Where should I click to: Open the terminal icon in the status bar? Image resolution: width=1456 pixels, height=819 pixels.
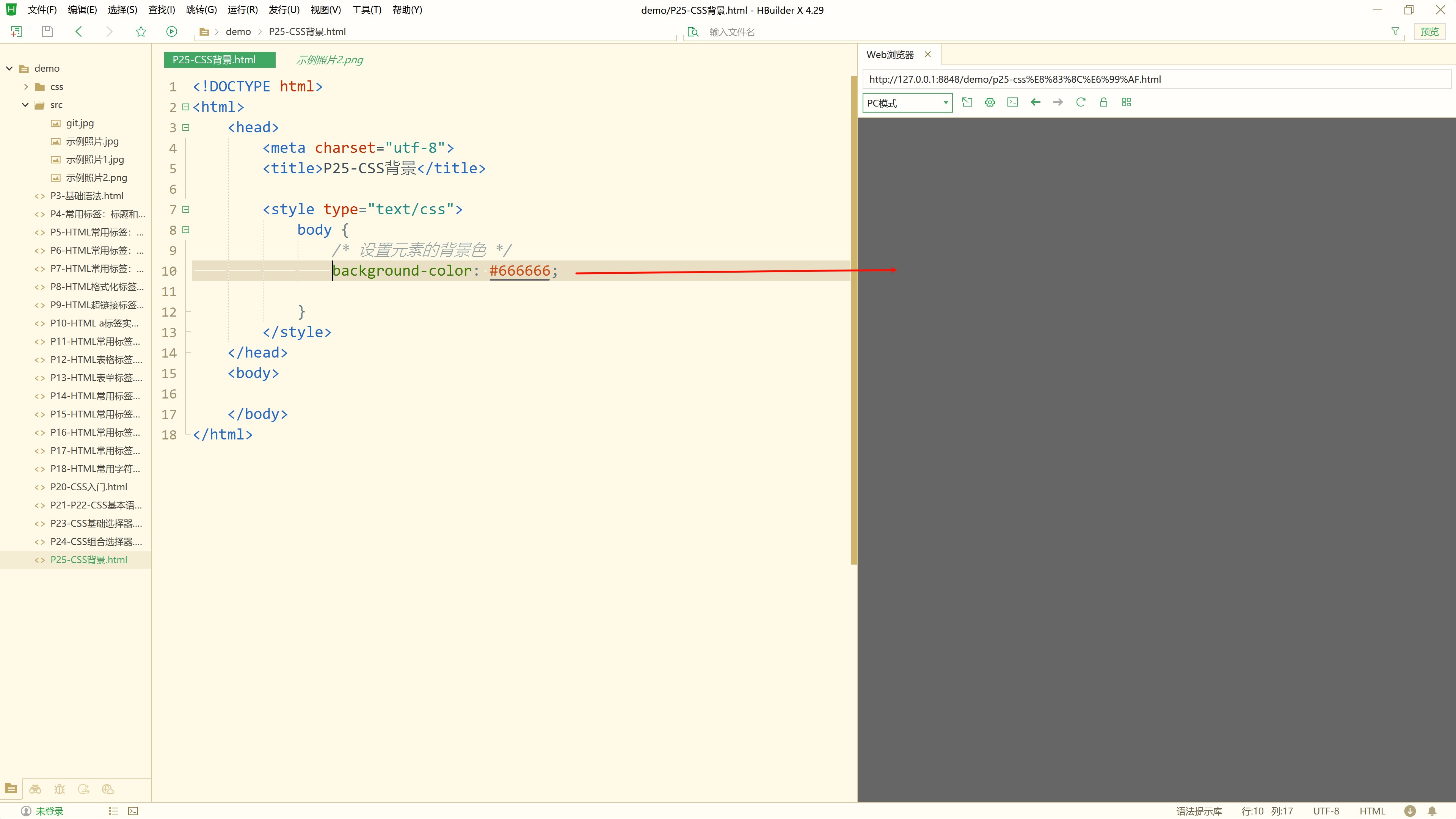tap(133, 811)
